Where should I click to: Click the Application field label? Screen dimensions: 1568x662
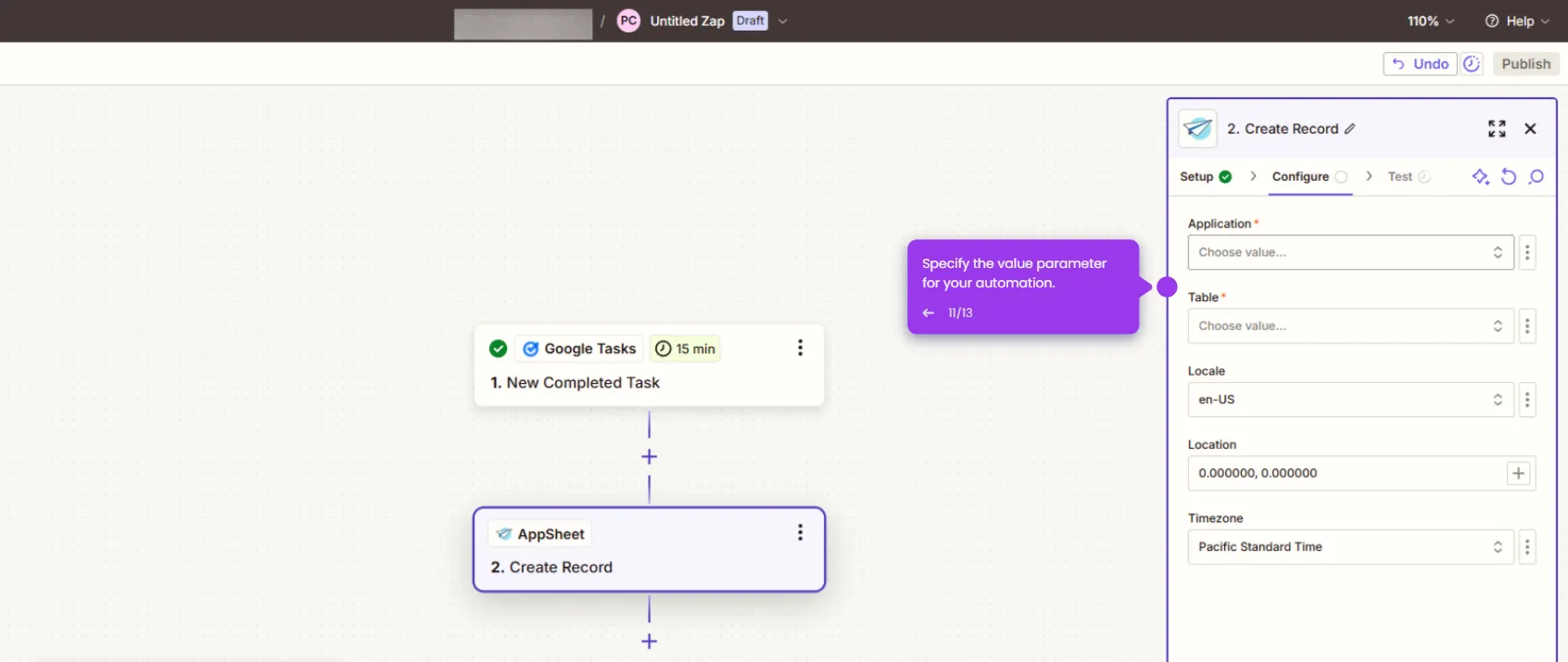click(1220, 223)
